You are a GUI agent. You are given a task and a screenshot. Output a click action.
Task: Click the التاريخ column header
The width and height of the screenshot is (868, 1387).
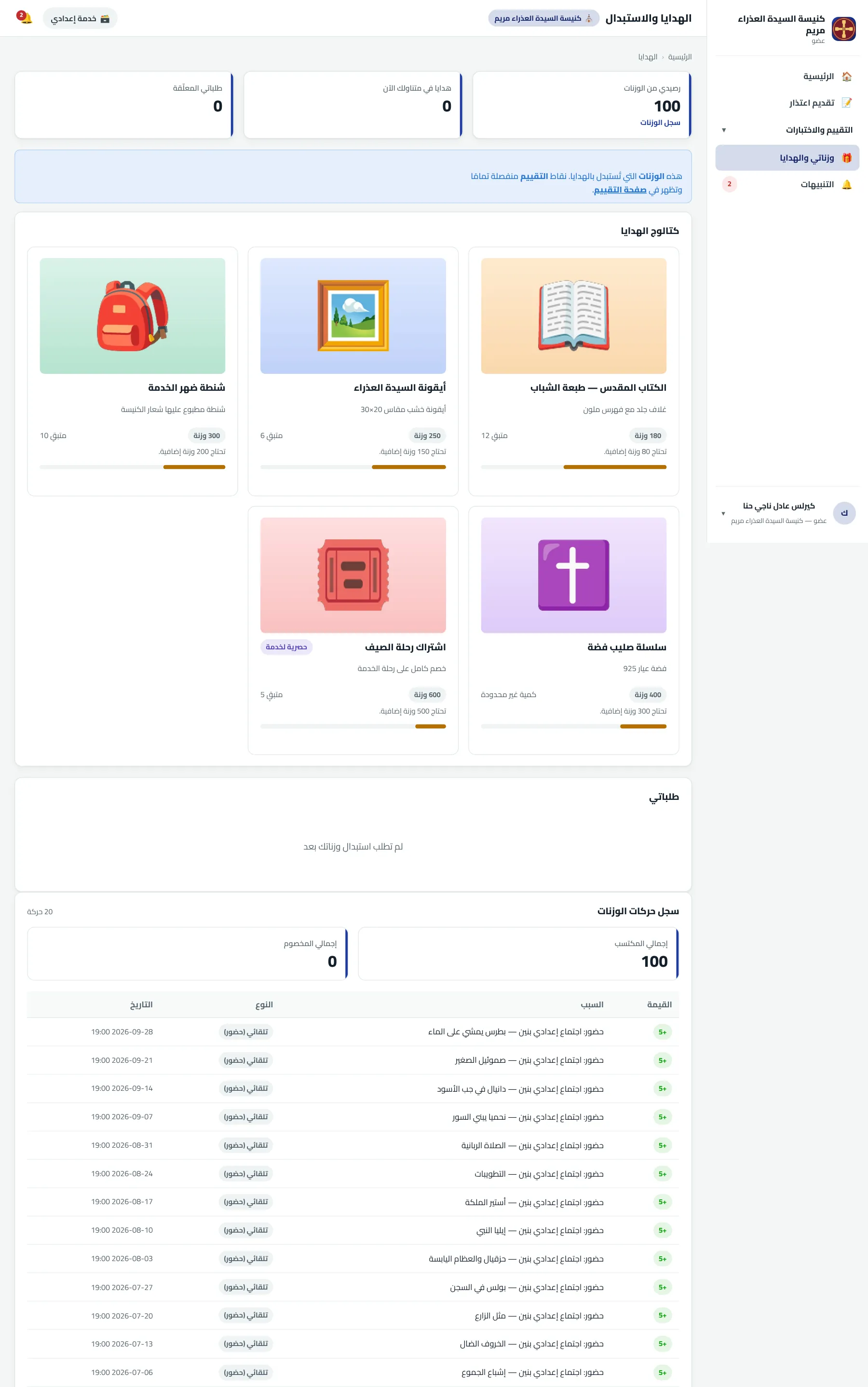[141, 1004]
